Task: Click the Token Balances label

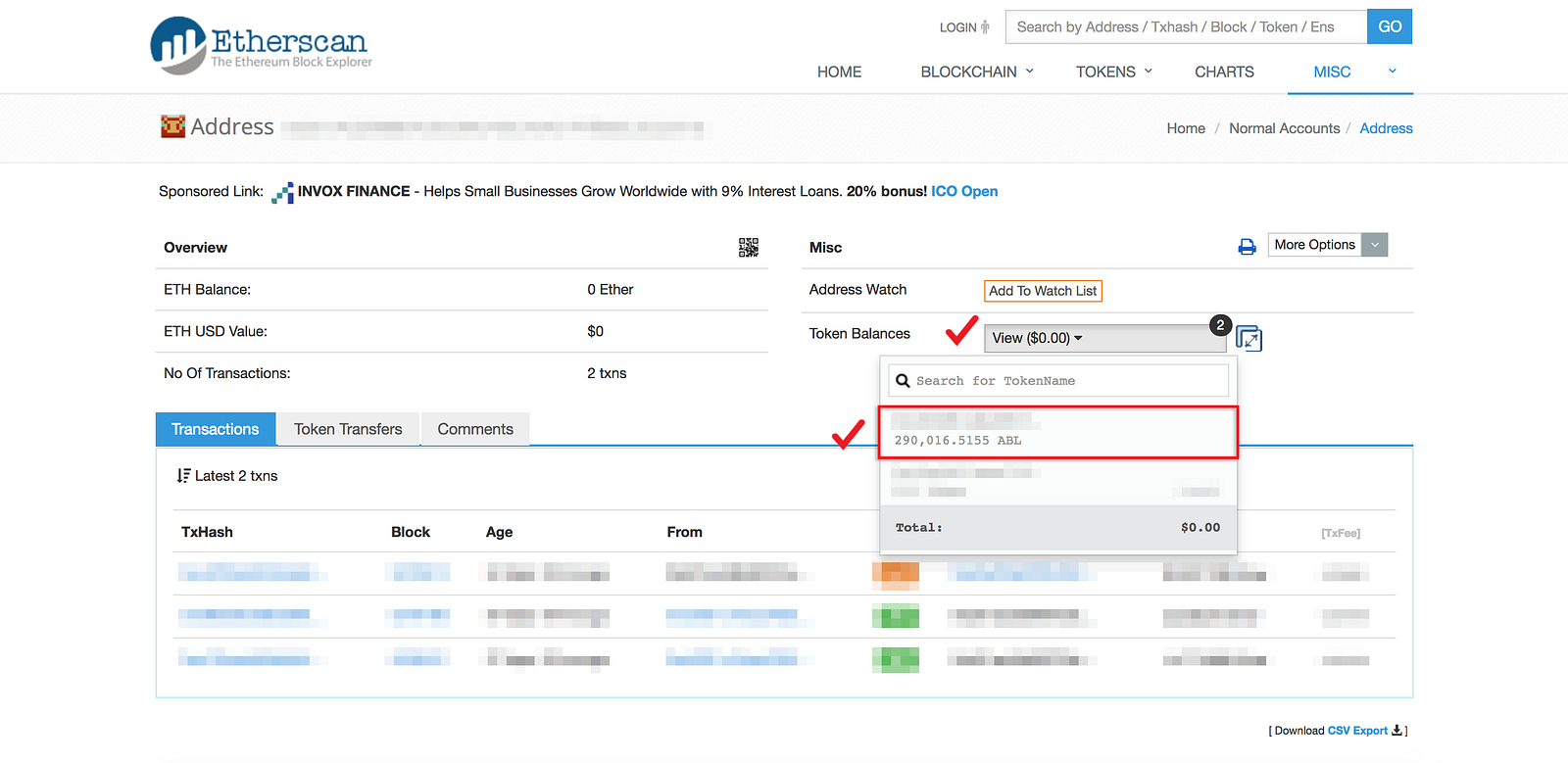Action: click(x=859, y=334)
